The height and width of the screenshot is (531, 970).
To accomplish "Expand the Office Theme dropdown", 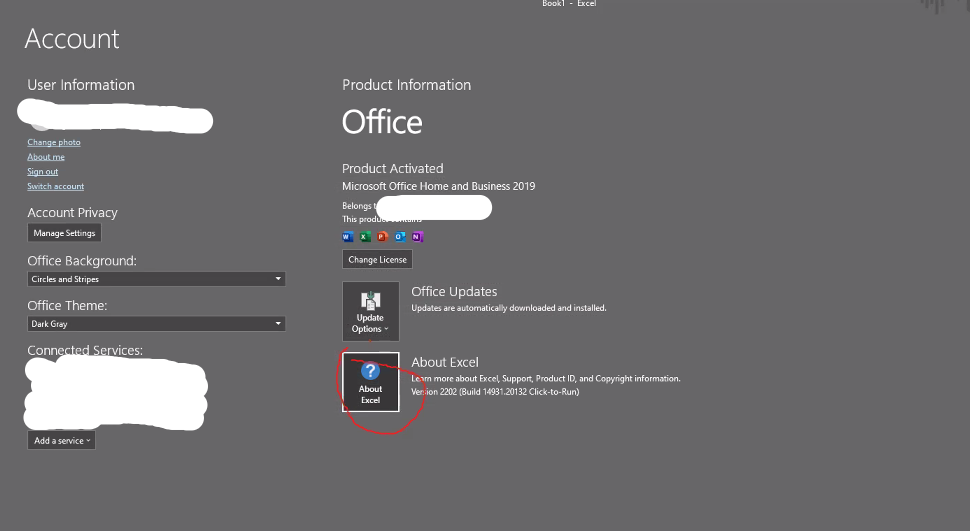I will [x=156, y=324].
